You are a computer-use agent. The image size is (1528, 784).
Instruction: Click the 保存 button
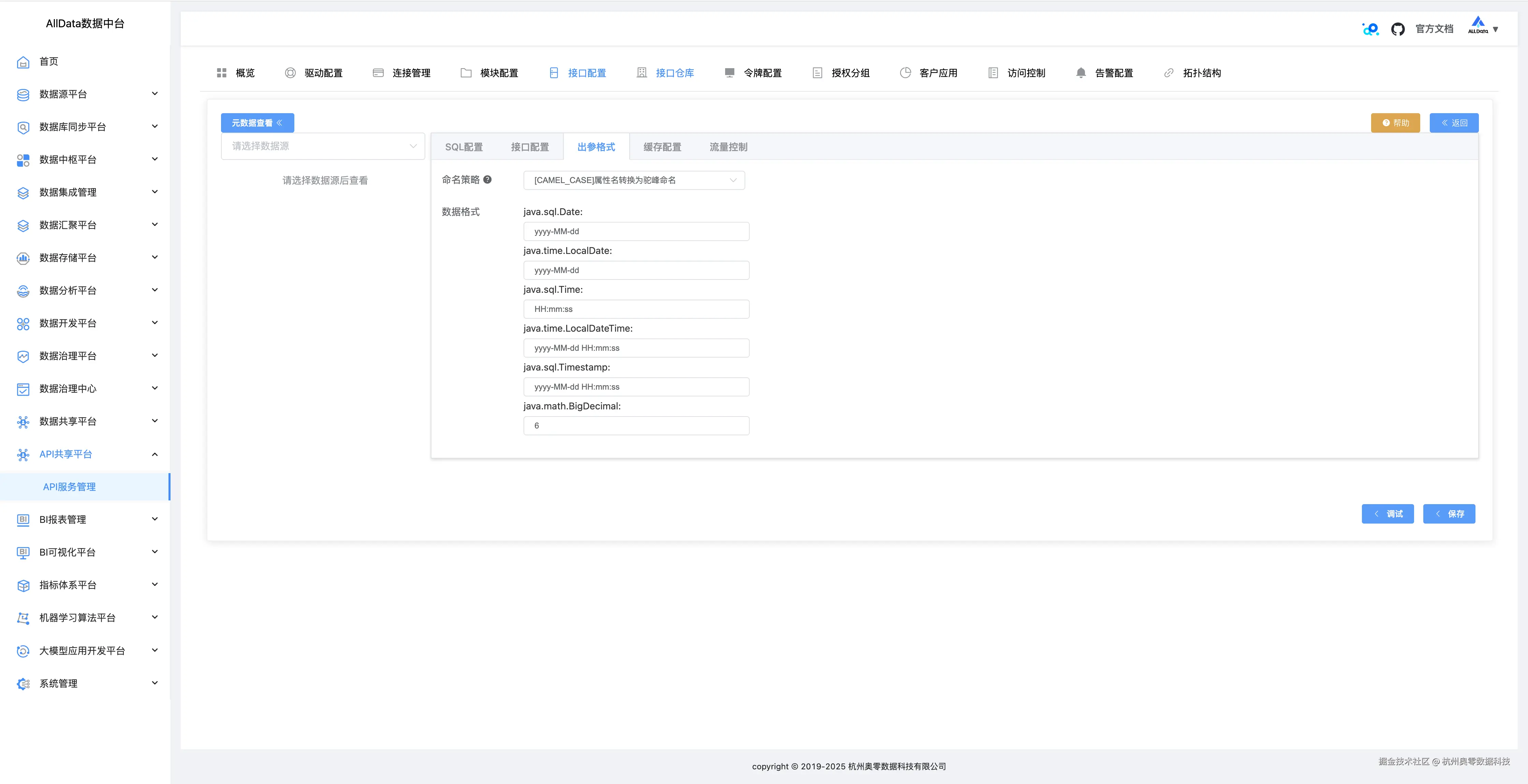(x=1449, y=514)
